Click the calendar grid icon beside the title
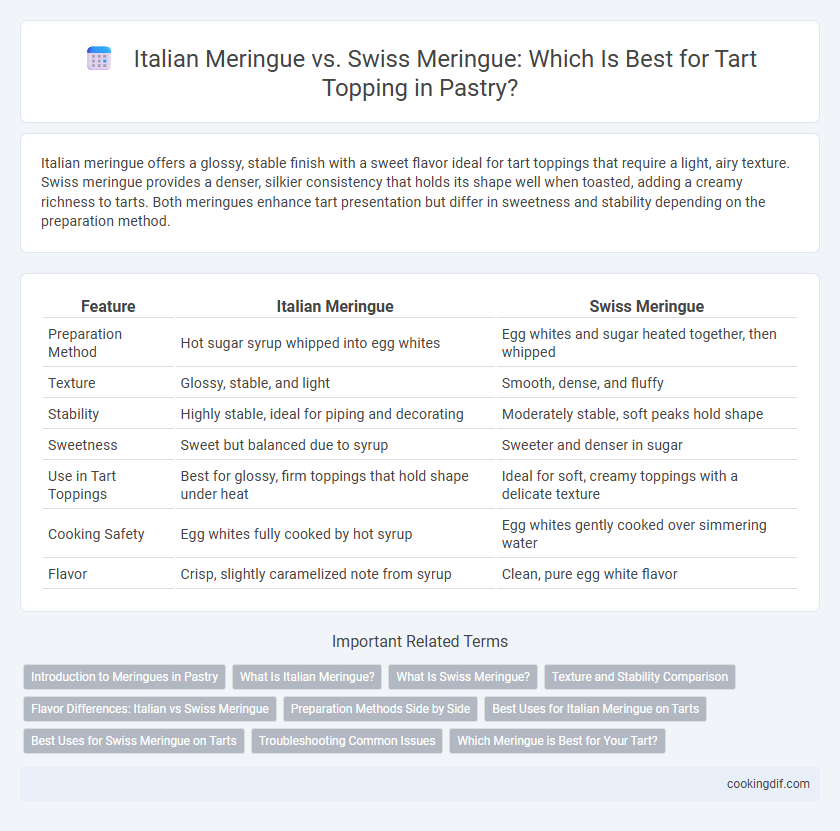This screenshot has height=831, width=840. tap(99, 58)
